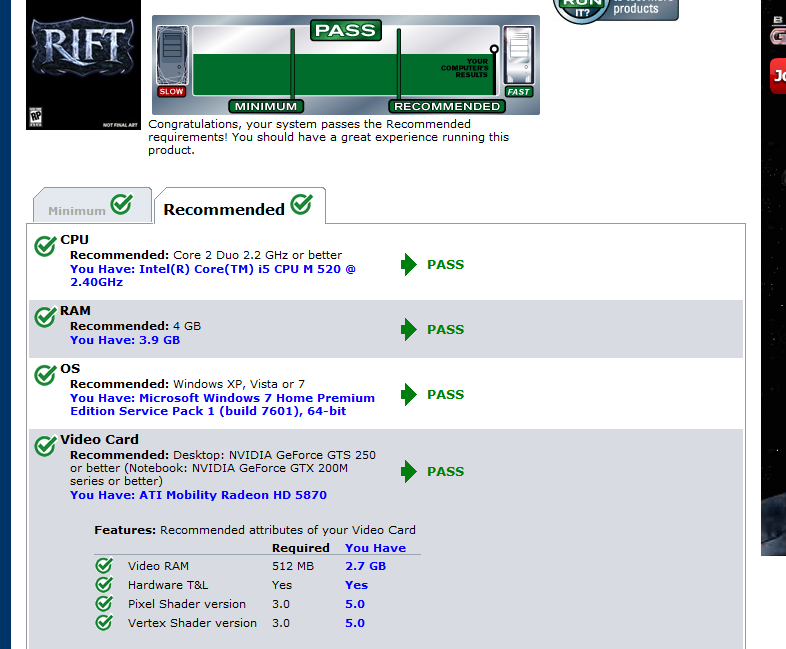Click the Vertex Shader version checkmark
Image resolution: width=786 pixels, height=649 pixels.
104,623
